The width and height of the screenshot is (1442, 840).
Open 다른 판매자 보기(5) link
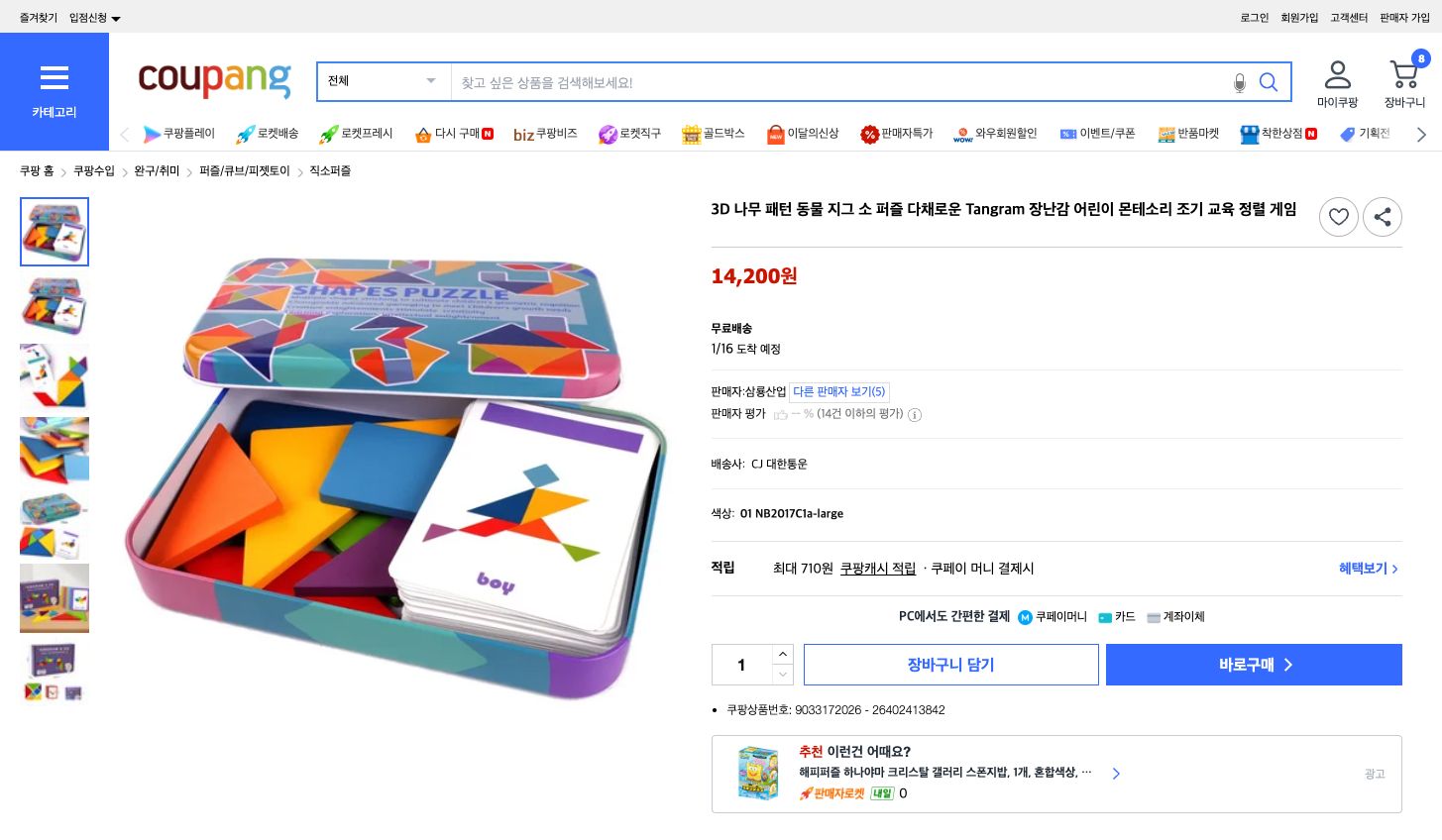(838, 391)
